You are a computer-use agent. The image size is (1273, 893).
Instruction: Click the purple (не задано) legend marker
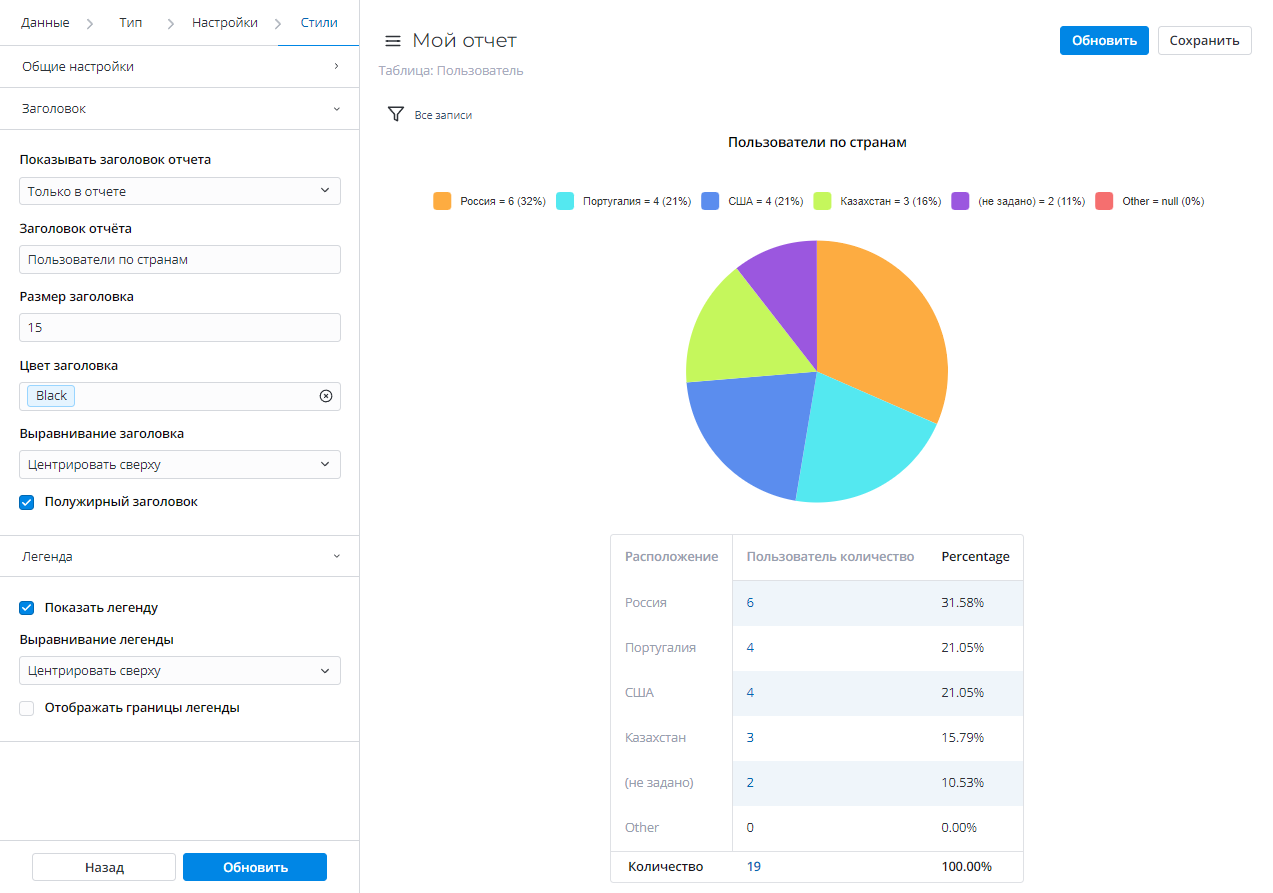(x=960, y=201)
